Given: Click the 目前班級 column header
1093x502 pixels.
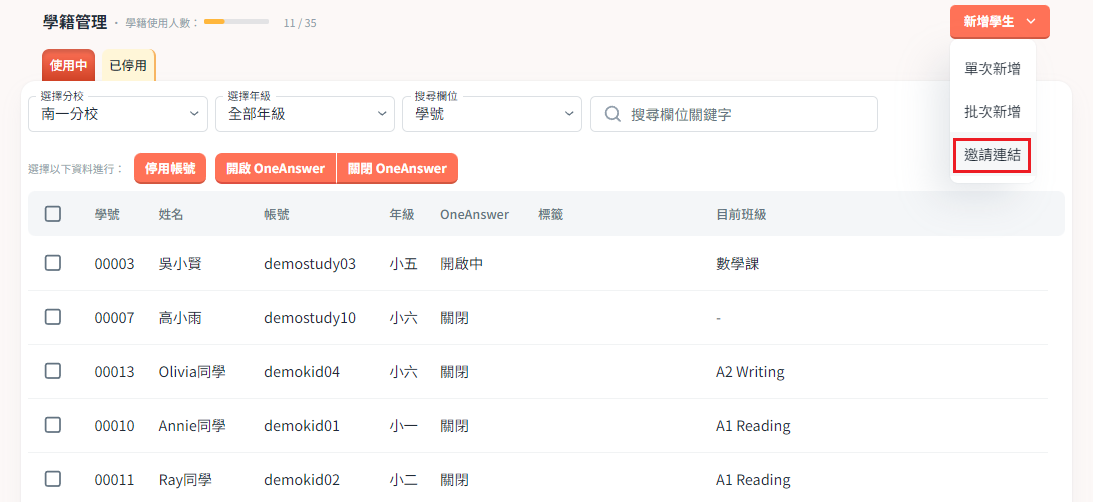Looking at the screenshot, I should coord(741,215).
